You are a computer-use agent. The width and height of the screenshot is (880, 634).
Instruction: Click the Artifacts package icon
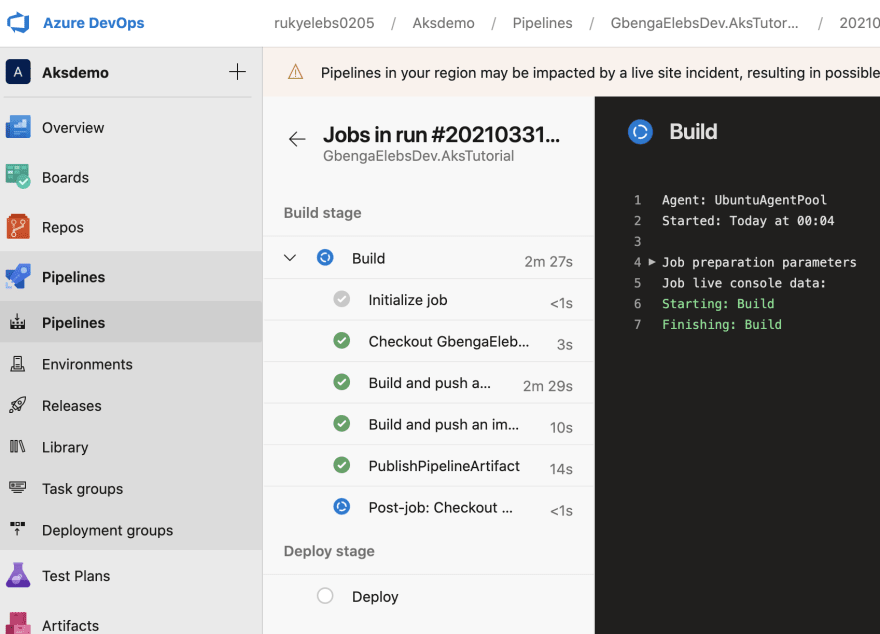[18, 623]
